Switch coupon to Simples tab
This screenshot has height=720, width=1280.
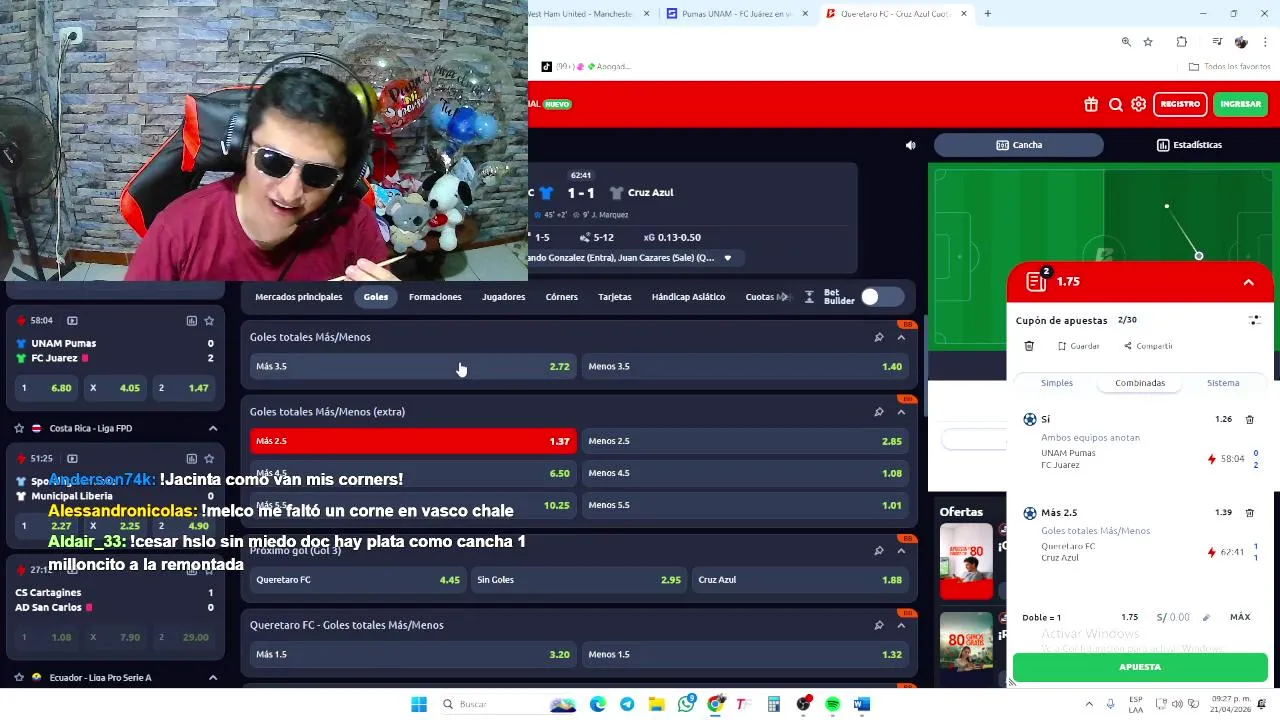[1057, 383]
